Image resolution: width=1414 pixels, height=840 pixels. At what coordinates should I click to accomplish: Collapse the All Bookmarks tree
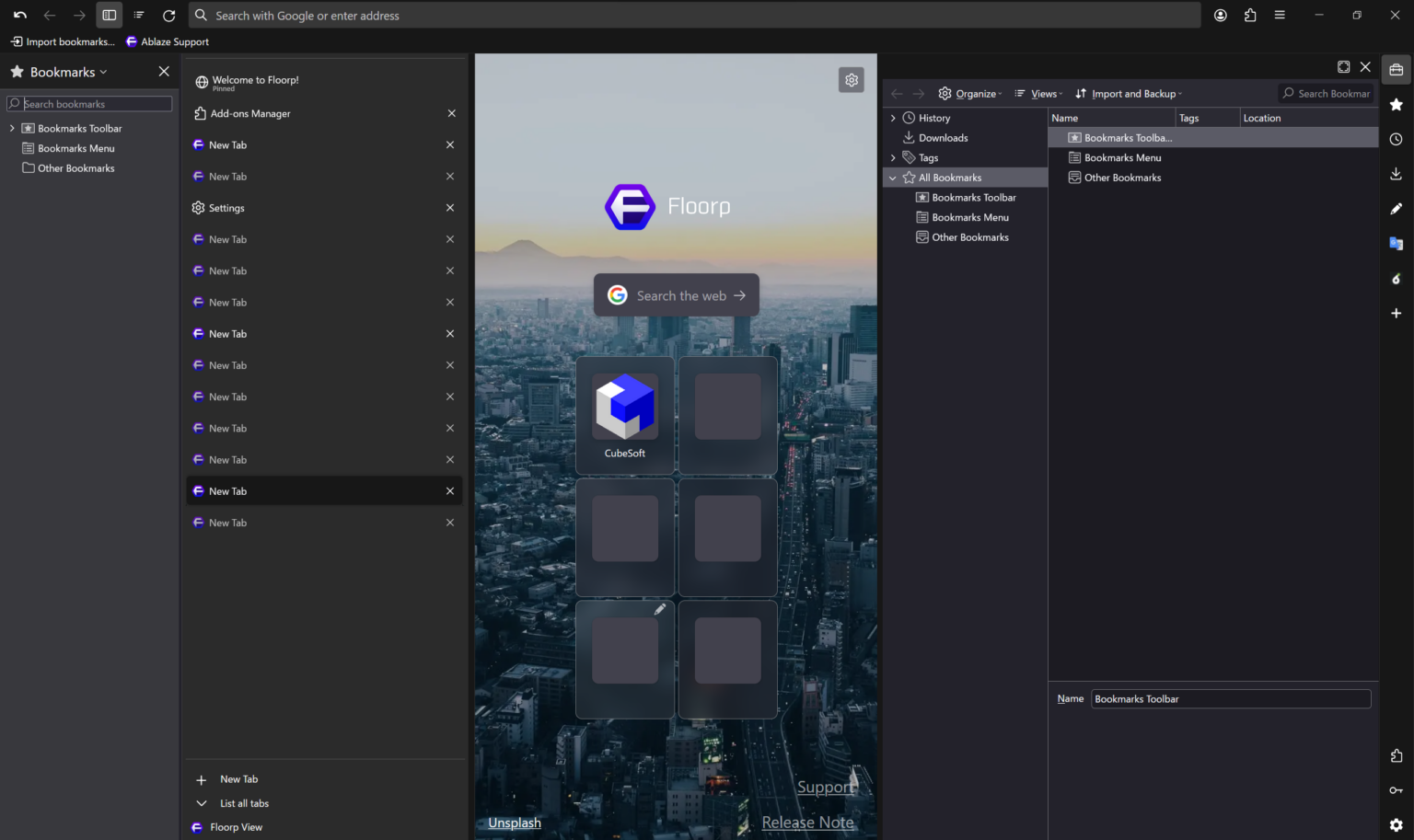tap(891, 177)
